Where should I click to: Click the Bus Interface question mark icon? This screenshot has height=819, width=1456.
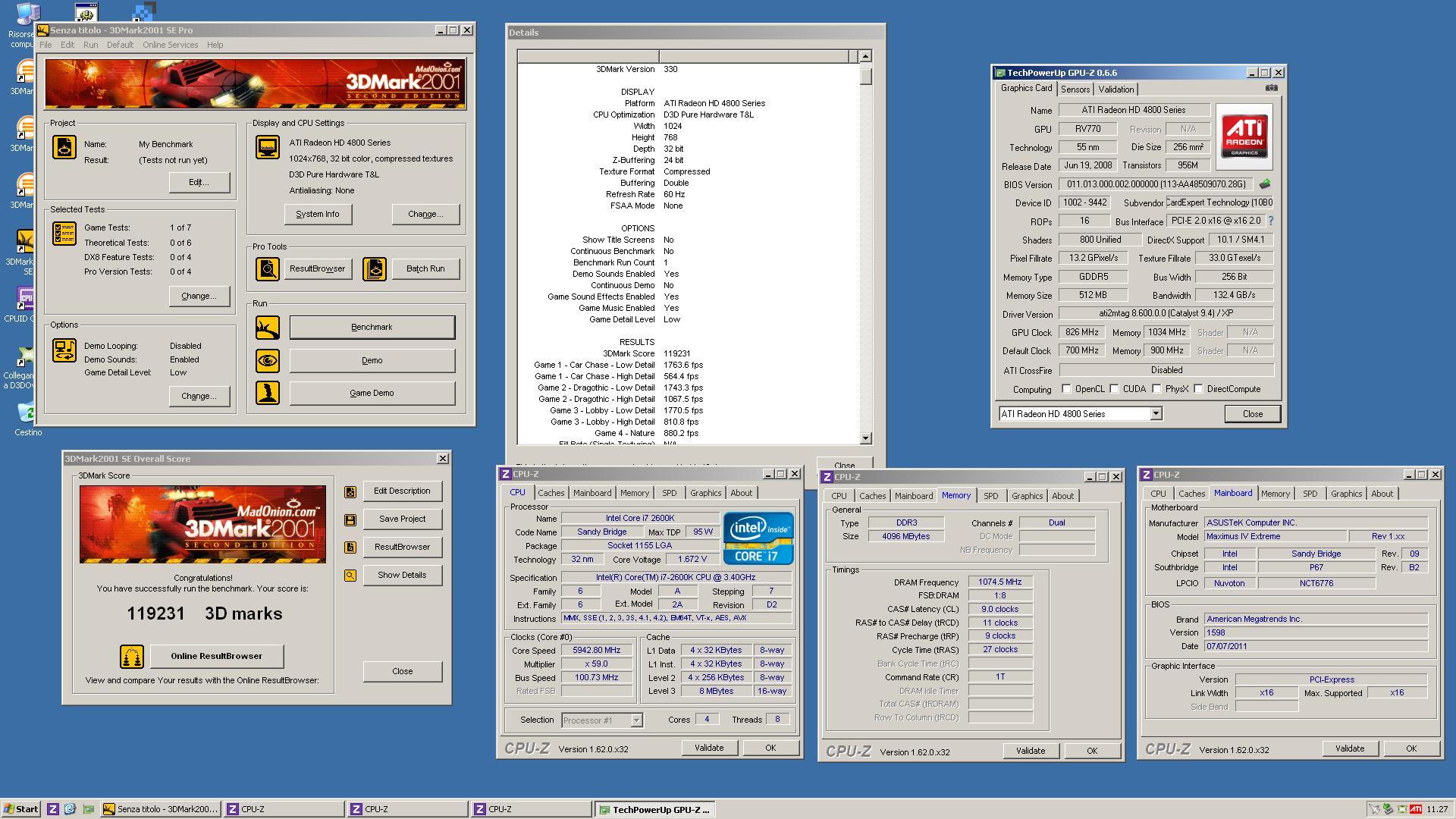point(1271,221)
